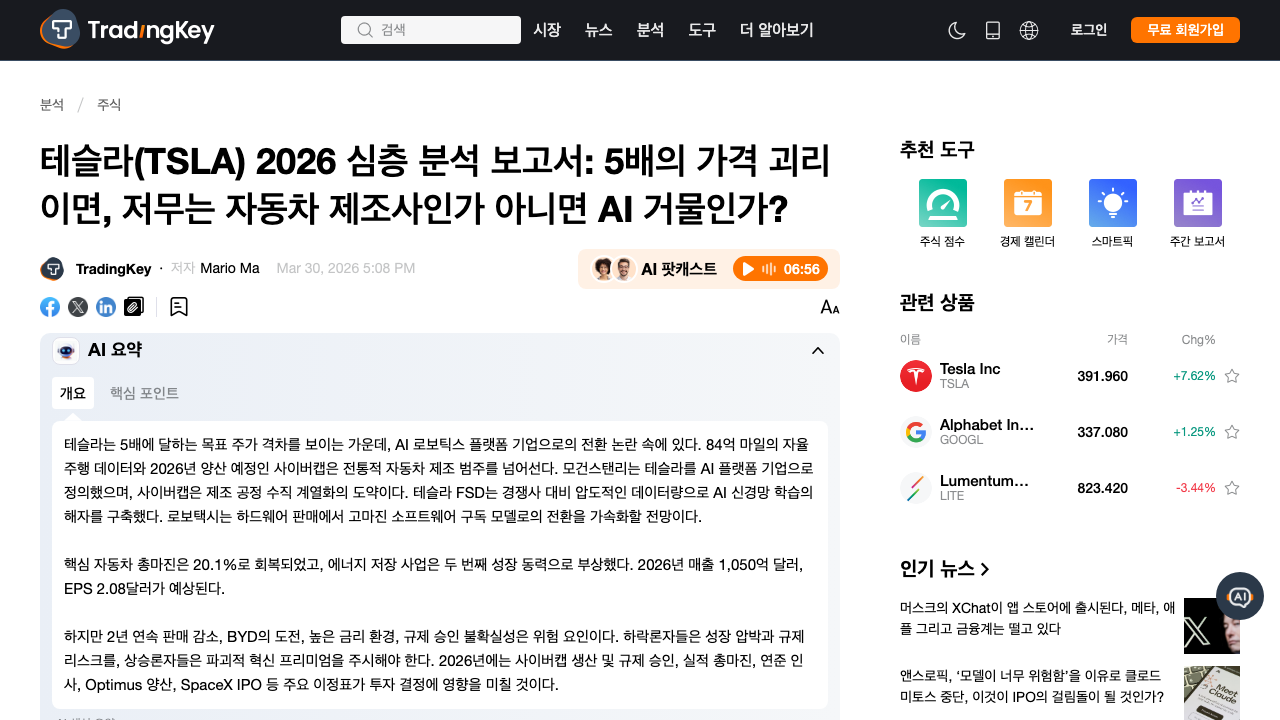Switch to 핵심 포인트 tab
This screenshot has height=720, width=1280.
point(144,393)
